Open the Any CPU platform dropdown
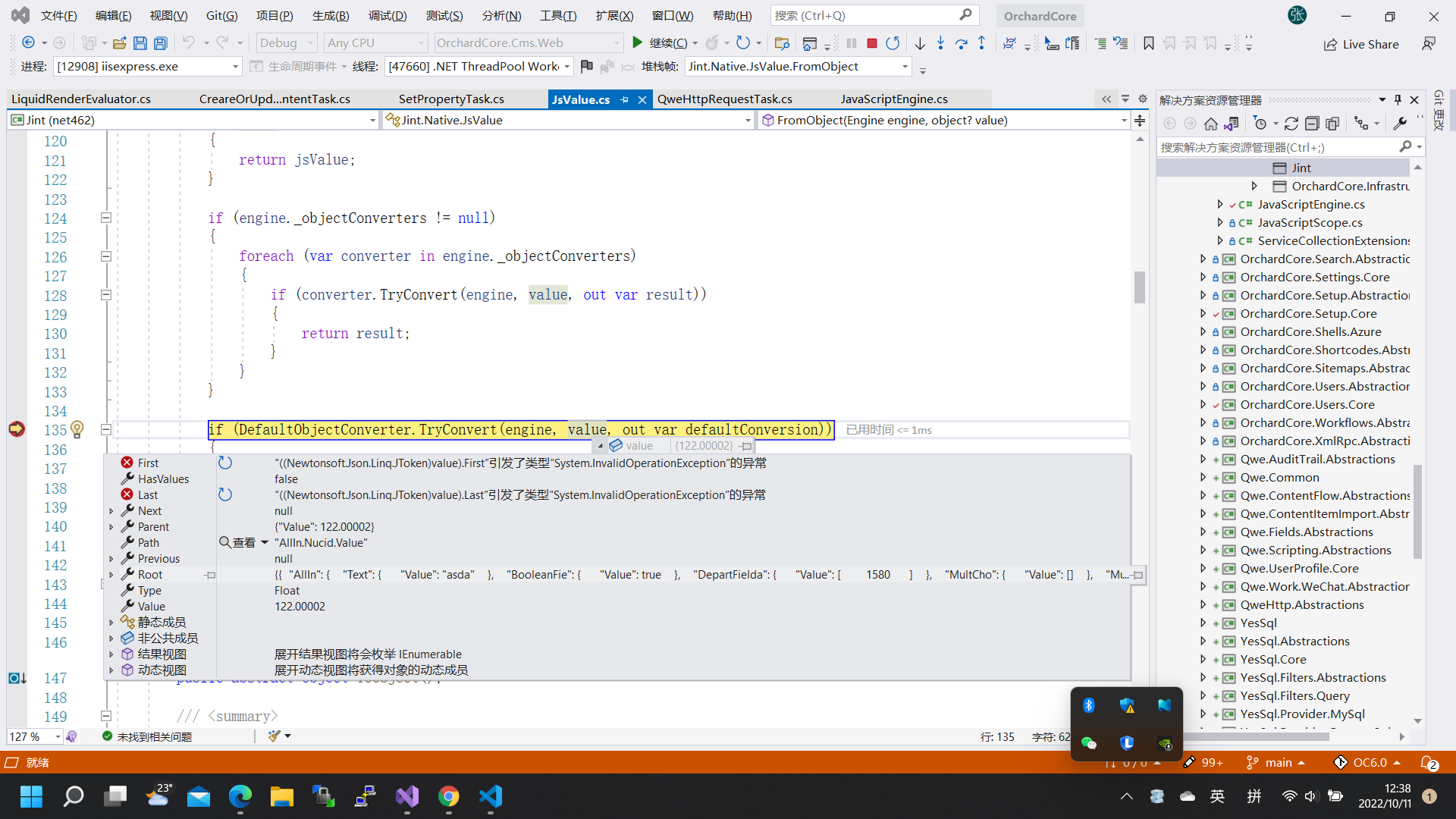Viewport: 1456px width, 819px height. click(419, 42)
